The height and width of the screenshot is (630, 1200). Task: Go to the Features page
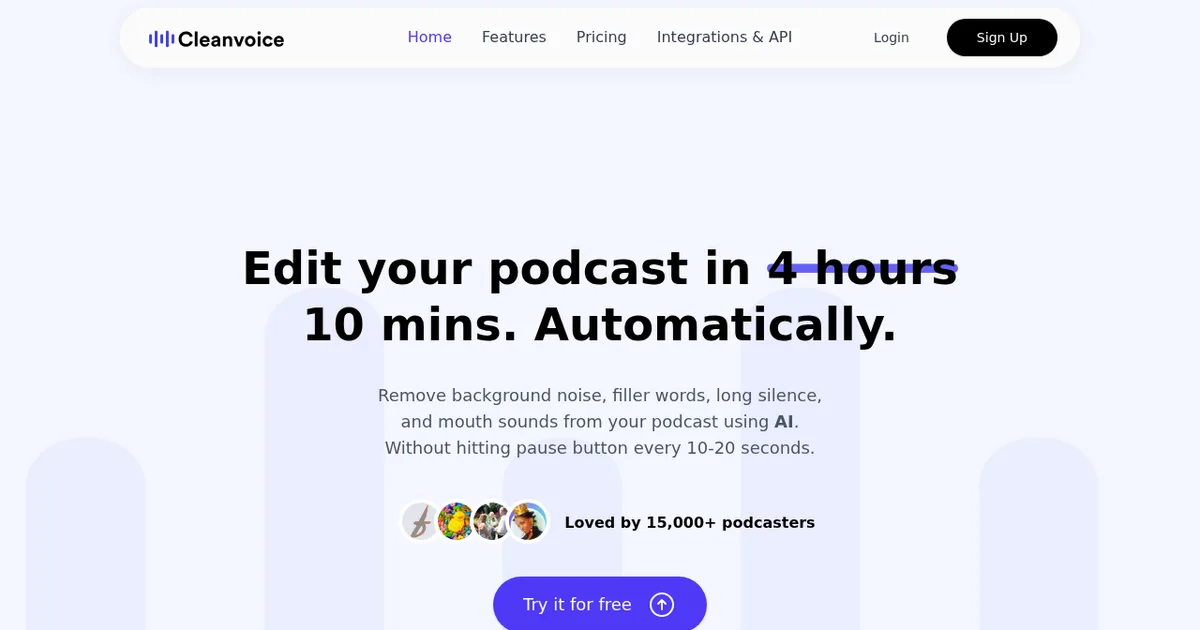[x=514, y=37]
